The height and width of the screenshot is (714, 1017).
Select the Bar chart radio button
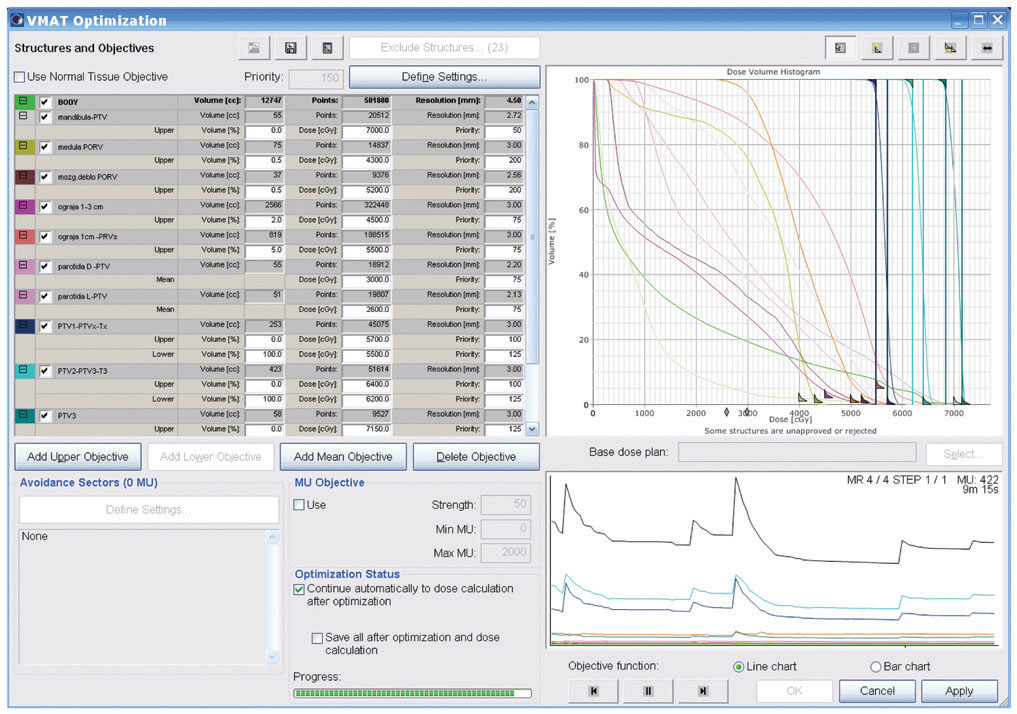click(876, 667)
